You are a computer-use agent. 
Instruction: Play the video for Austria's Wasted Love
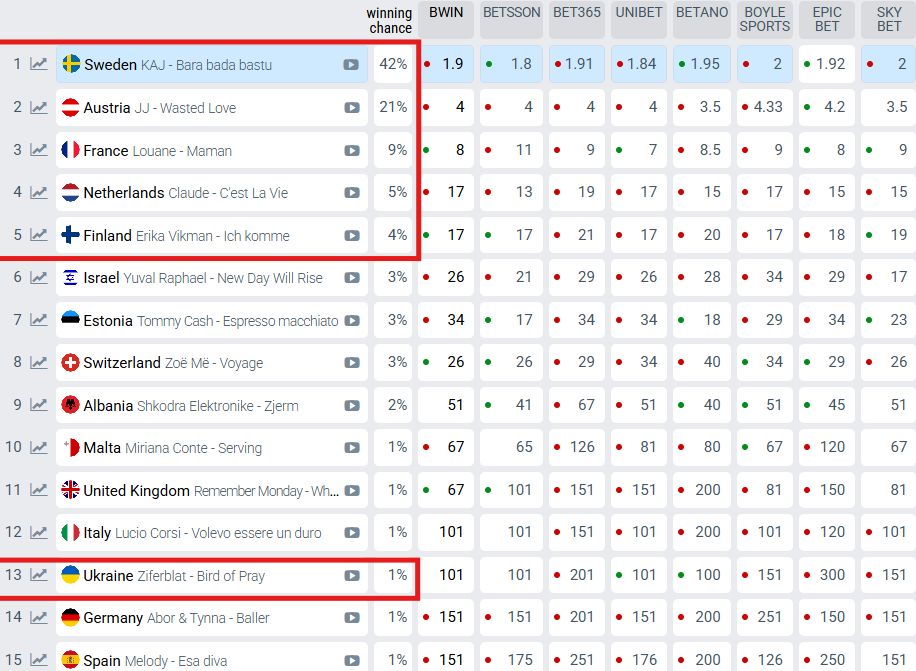[352, 108]
